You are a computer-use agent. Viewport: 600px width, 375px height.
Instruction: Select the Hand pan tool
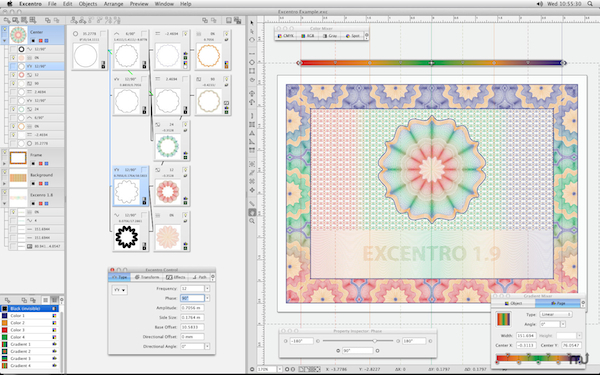click(252, 212)
